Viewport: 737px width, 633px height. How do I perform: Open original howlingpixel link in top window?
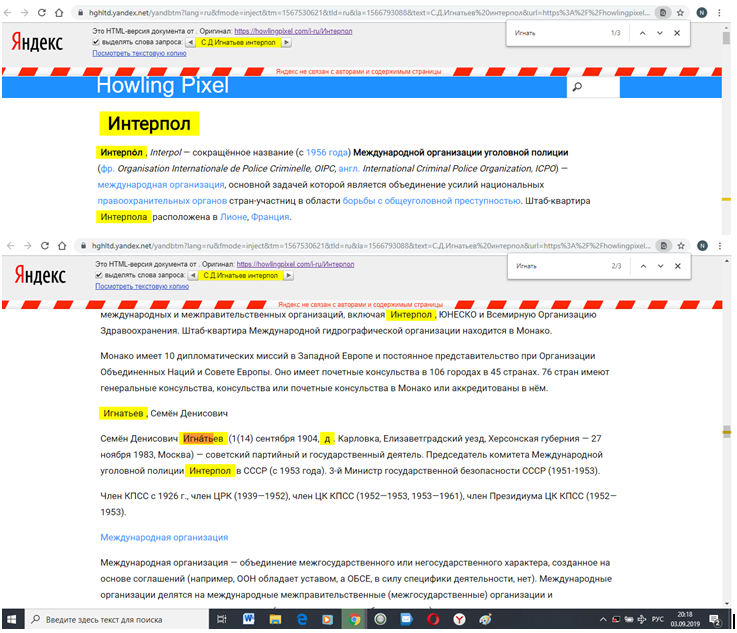[293, 31]
